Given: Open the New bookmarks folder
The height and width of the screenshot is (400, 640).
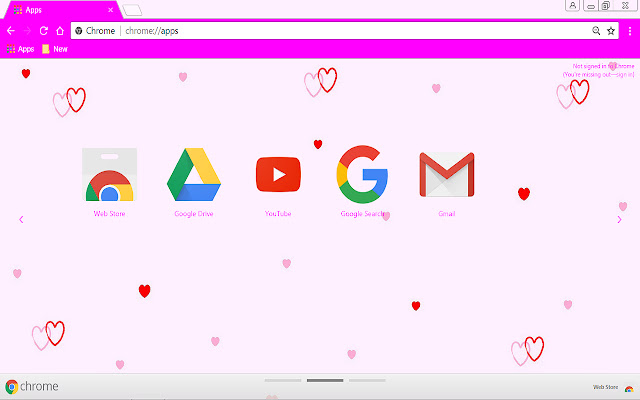Looking at the screenshot, I should click(x=55, y=49).
